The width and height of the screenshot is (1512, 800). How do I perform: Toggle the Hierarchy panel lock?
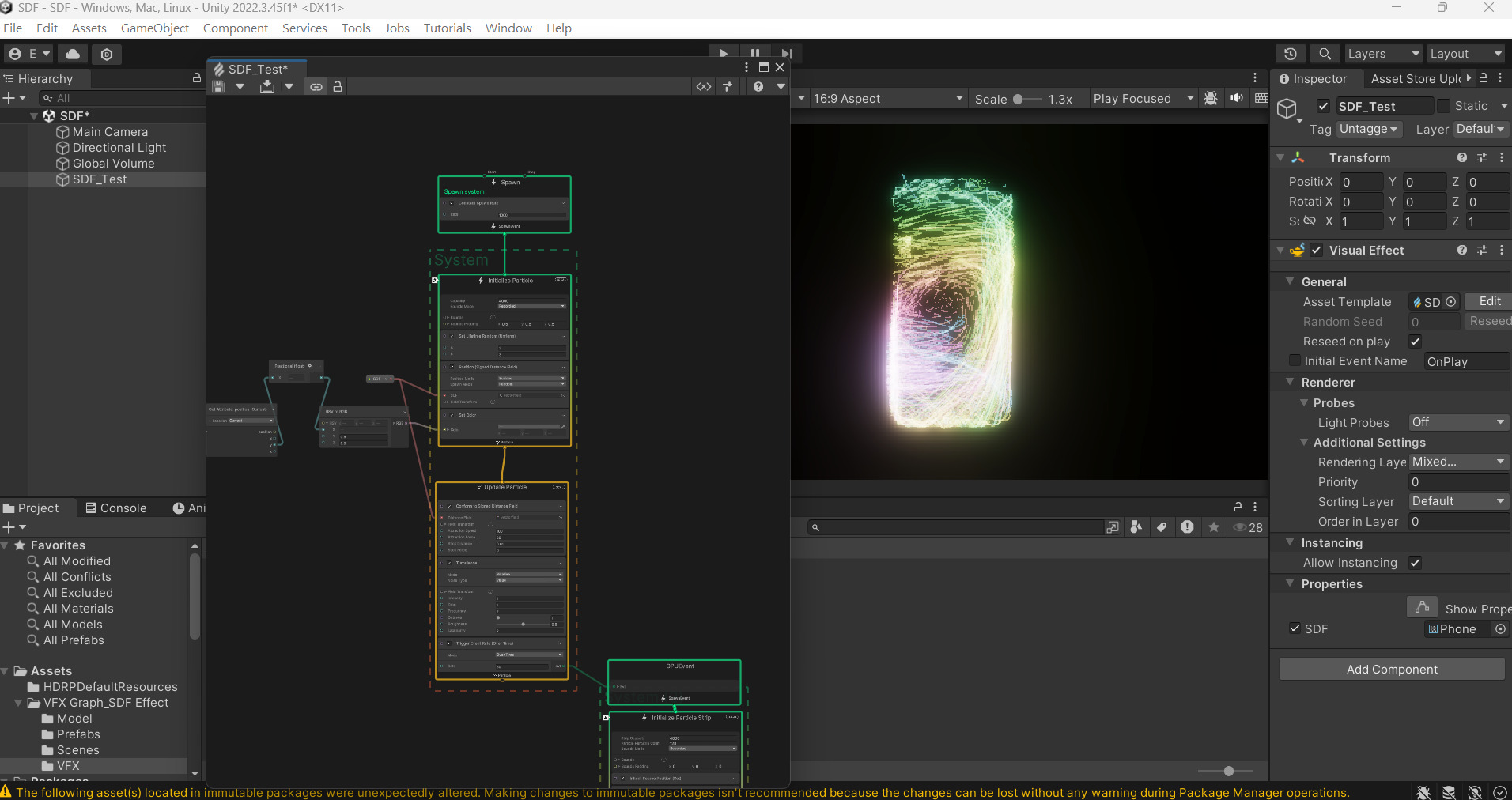[x=197, y=78]
